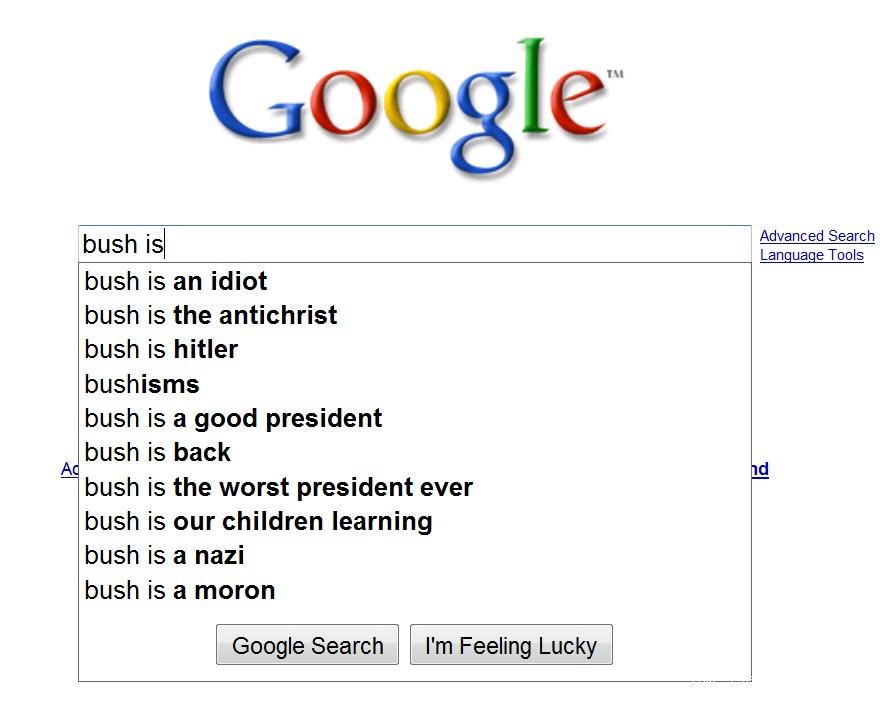The image size is (891, 707).
Task: Click the Google Search button
Action: [307, 644]
